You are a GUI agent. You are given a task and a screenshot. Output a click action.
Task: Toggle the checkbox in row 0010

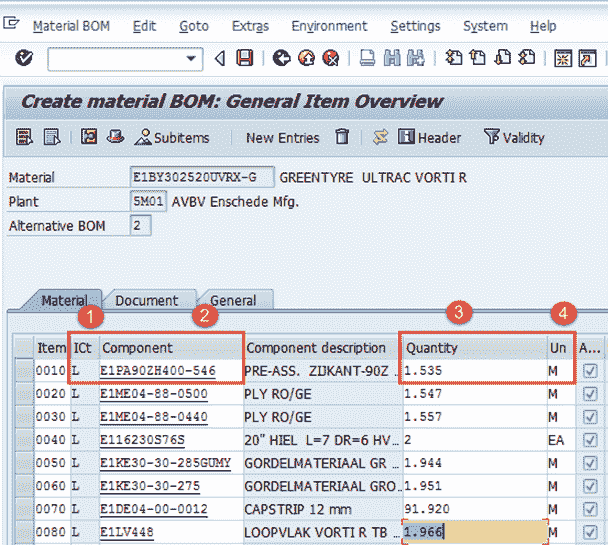pyautogui.click(x=590, y=371)
